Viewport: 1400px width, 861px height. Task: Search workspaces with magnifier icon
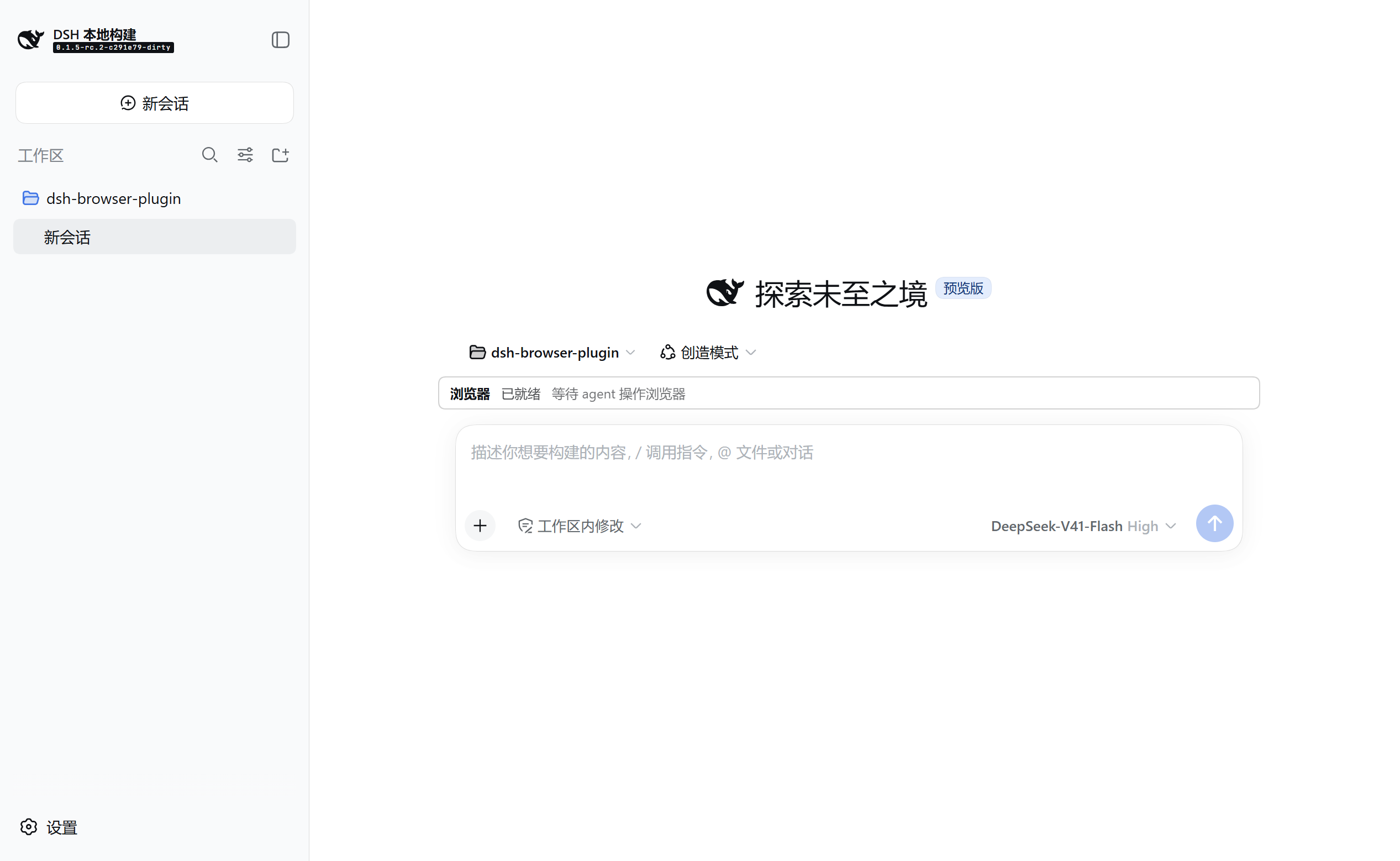(209, 155)
